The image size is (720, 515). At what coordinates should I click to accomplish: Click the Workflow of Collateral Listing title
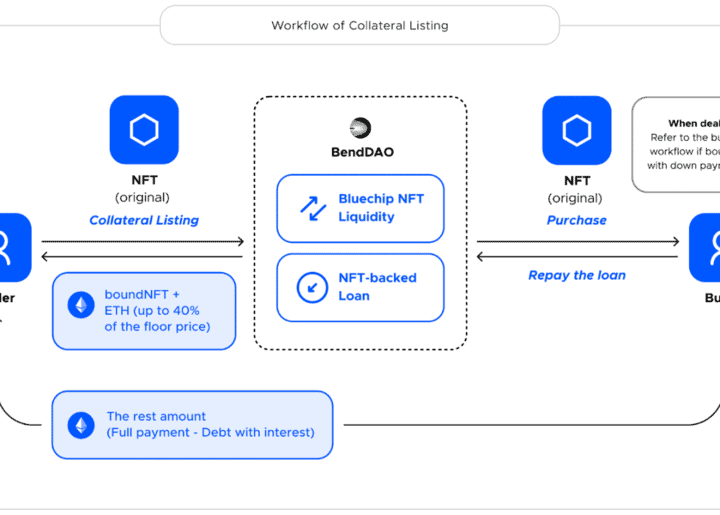[359, 25]
